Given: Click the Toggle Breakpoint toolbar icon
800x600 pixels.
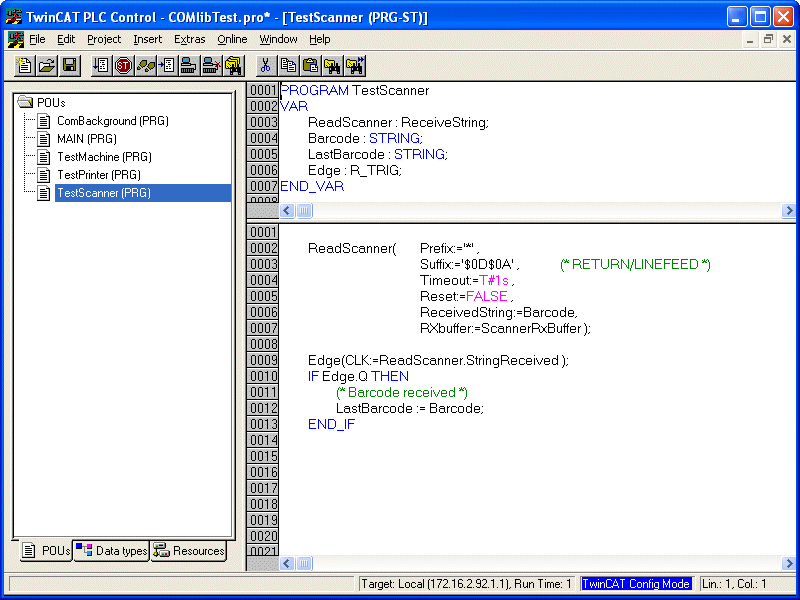Looking at the screenshot, I should (167, 66).
